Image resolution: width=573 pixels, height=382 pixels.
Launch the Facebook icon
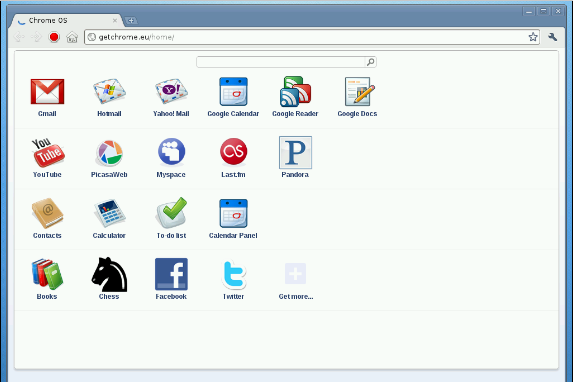pyautogui.click(x=171, y=274)
